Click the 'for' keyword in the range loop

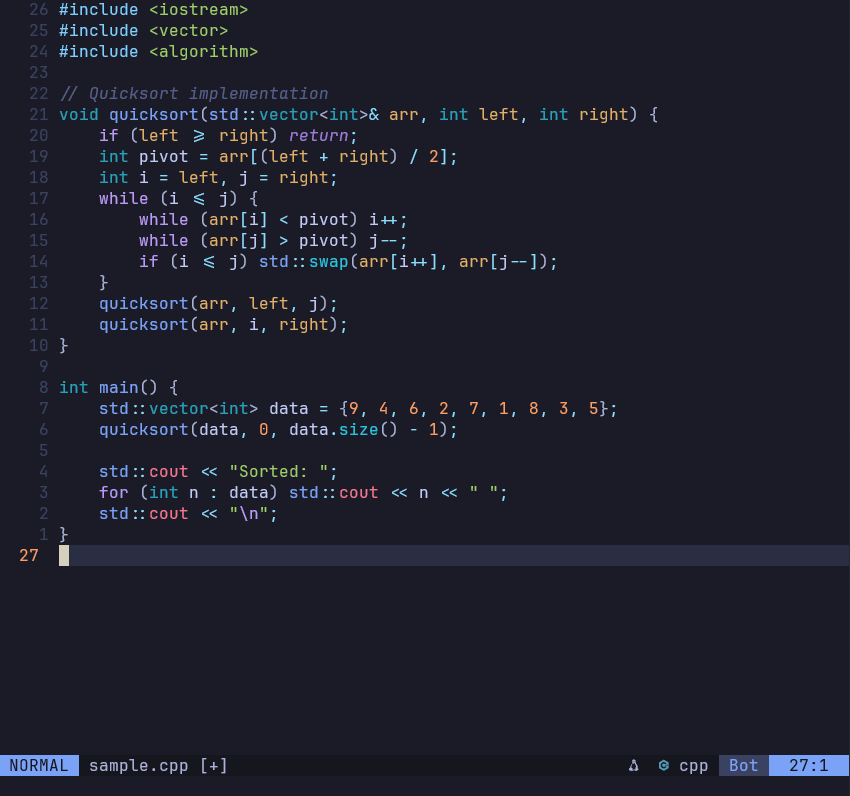click(114, 493)
